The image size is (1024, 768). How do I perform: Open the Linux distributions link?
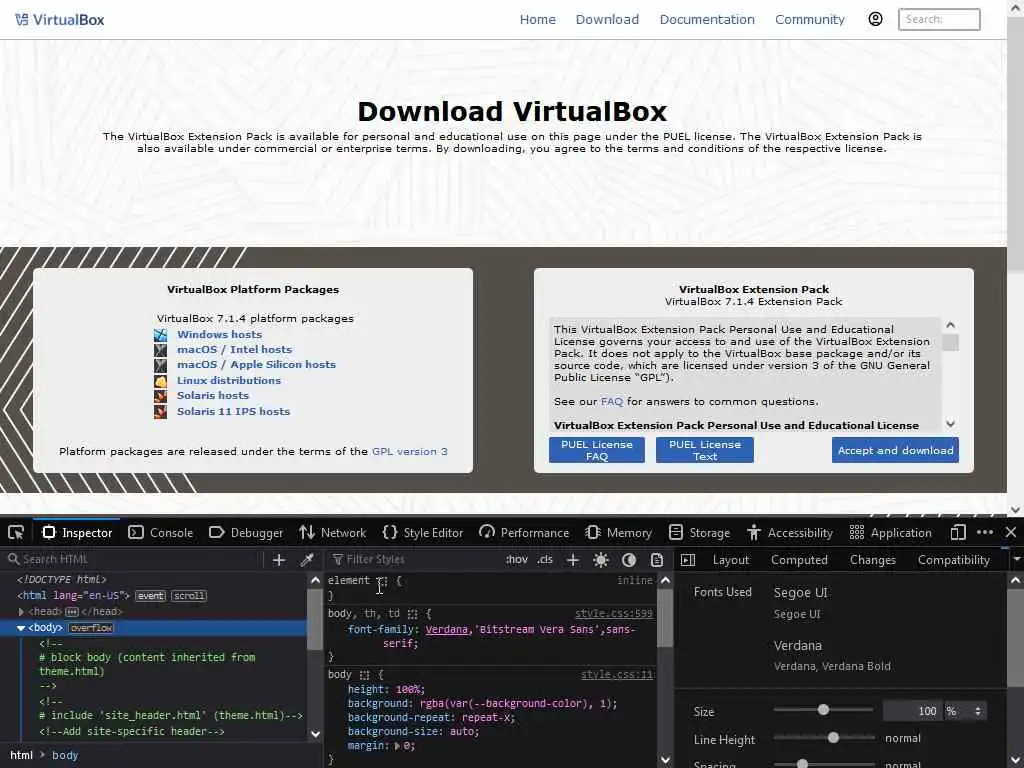(229, 380)
